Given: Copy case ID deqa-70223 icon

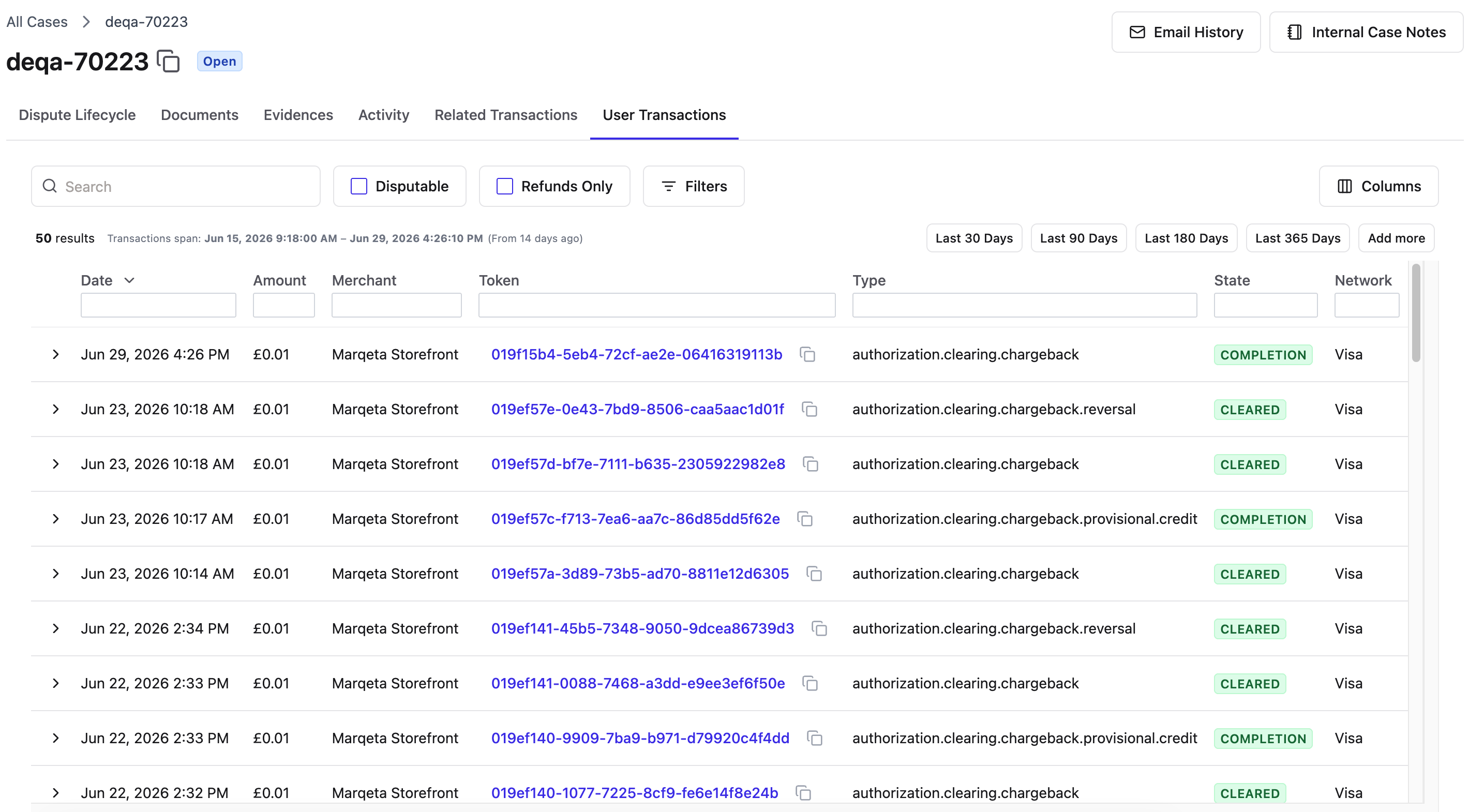Looking at the screenshot, I should [x=168, y=61].
